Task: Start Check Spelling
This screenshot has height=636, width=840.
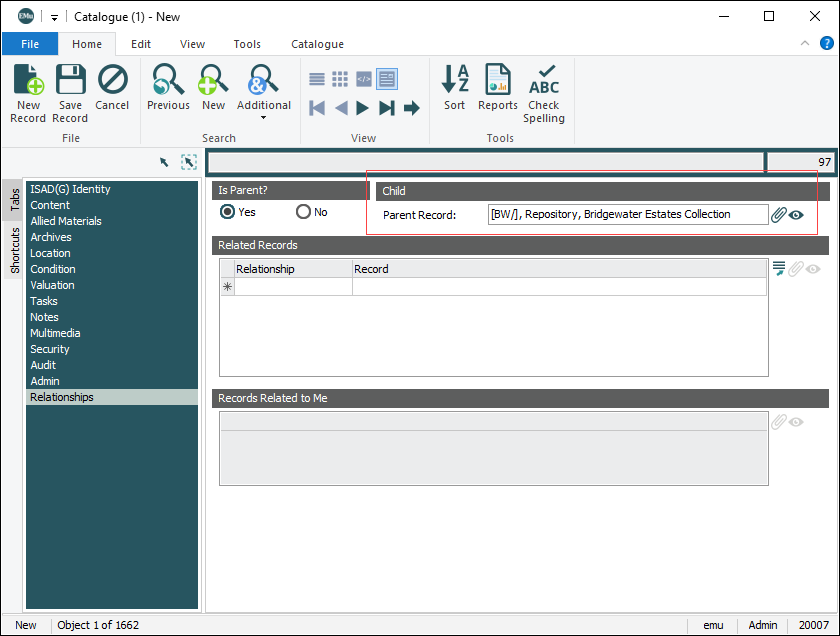Action: 543,92
